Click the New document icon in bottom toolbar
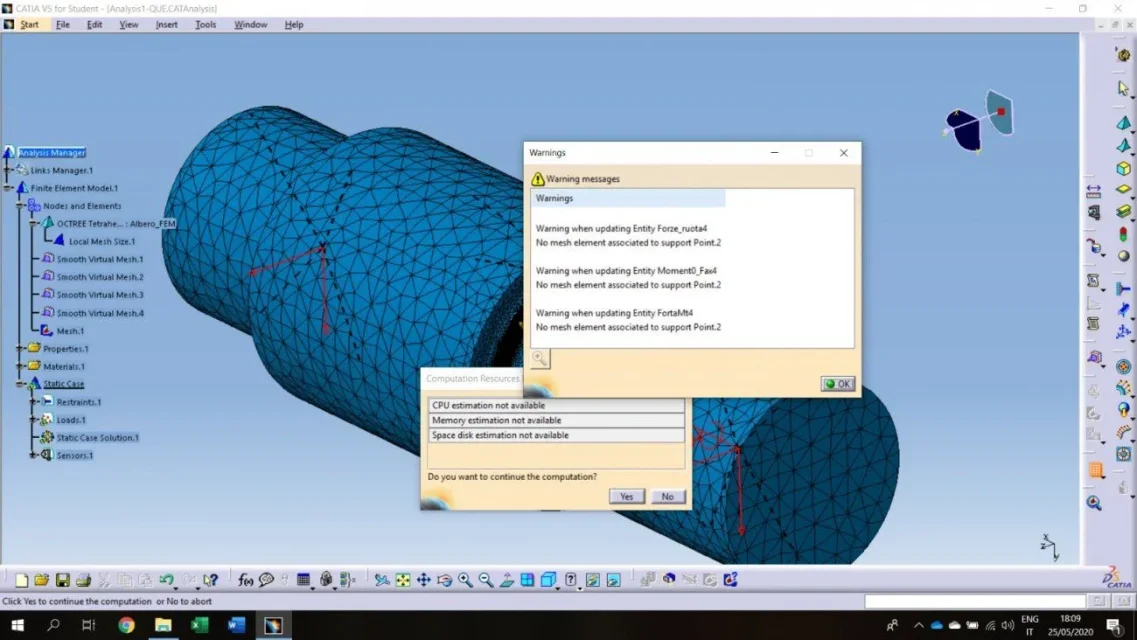1137x640 pixels. click(x=21, y=580)
